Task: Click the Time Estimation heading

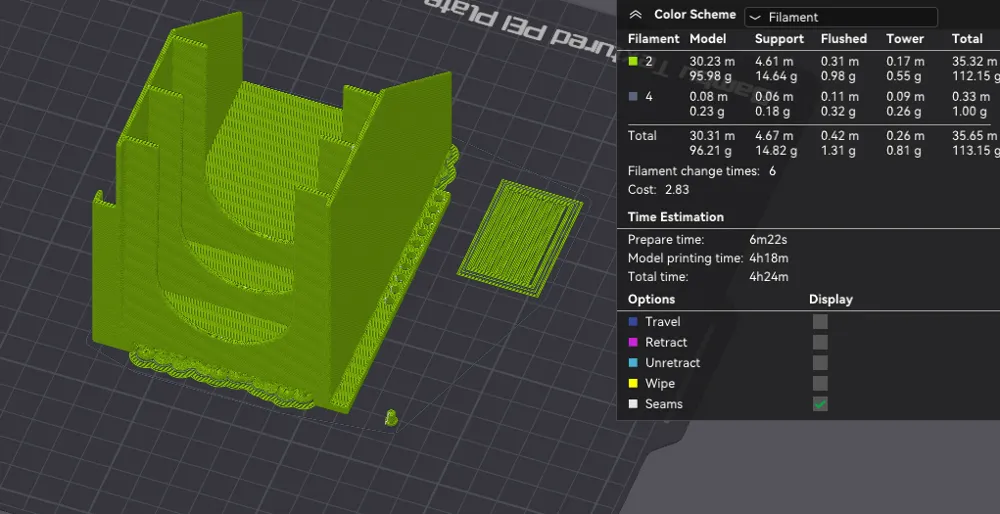Action: 676,217
